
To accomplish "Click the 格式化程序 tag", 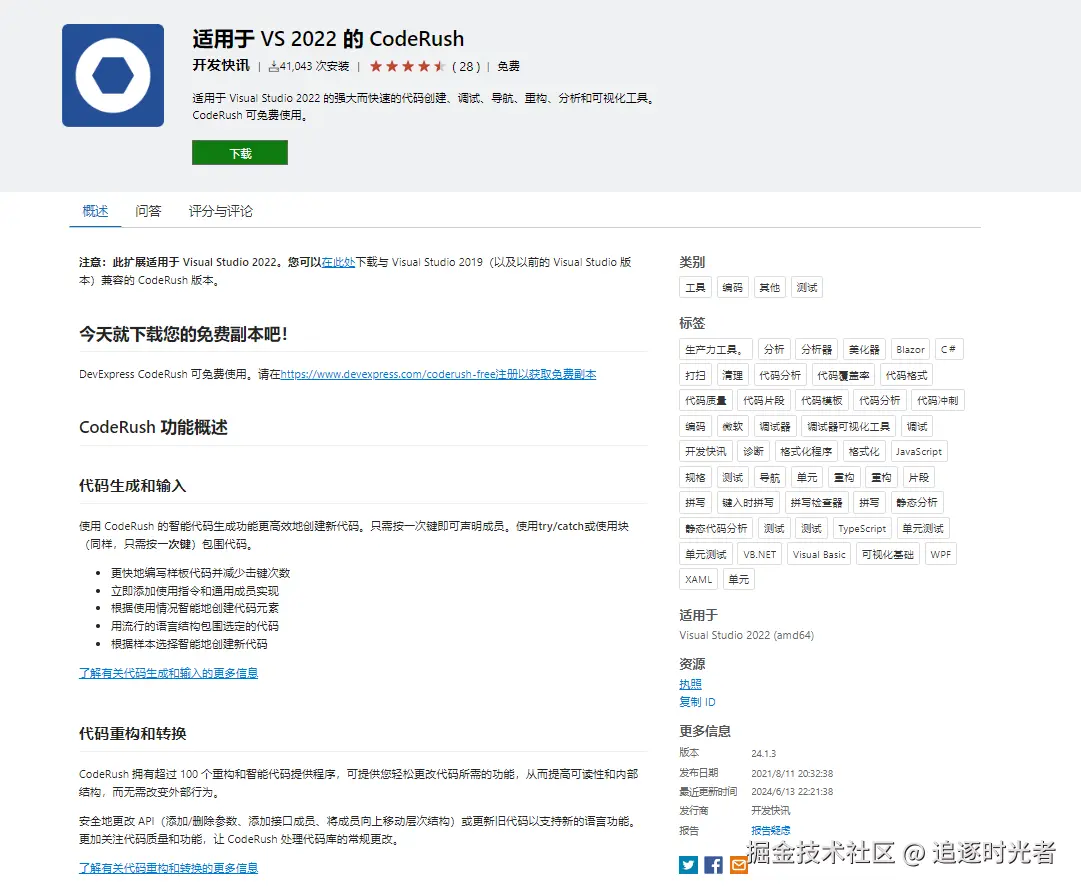I will 806,452.
